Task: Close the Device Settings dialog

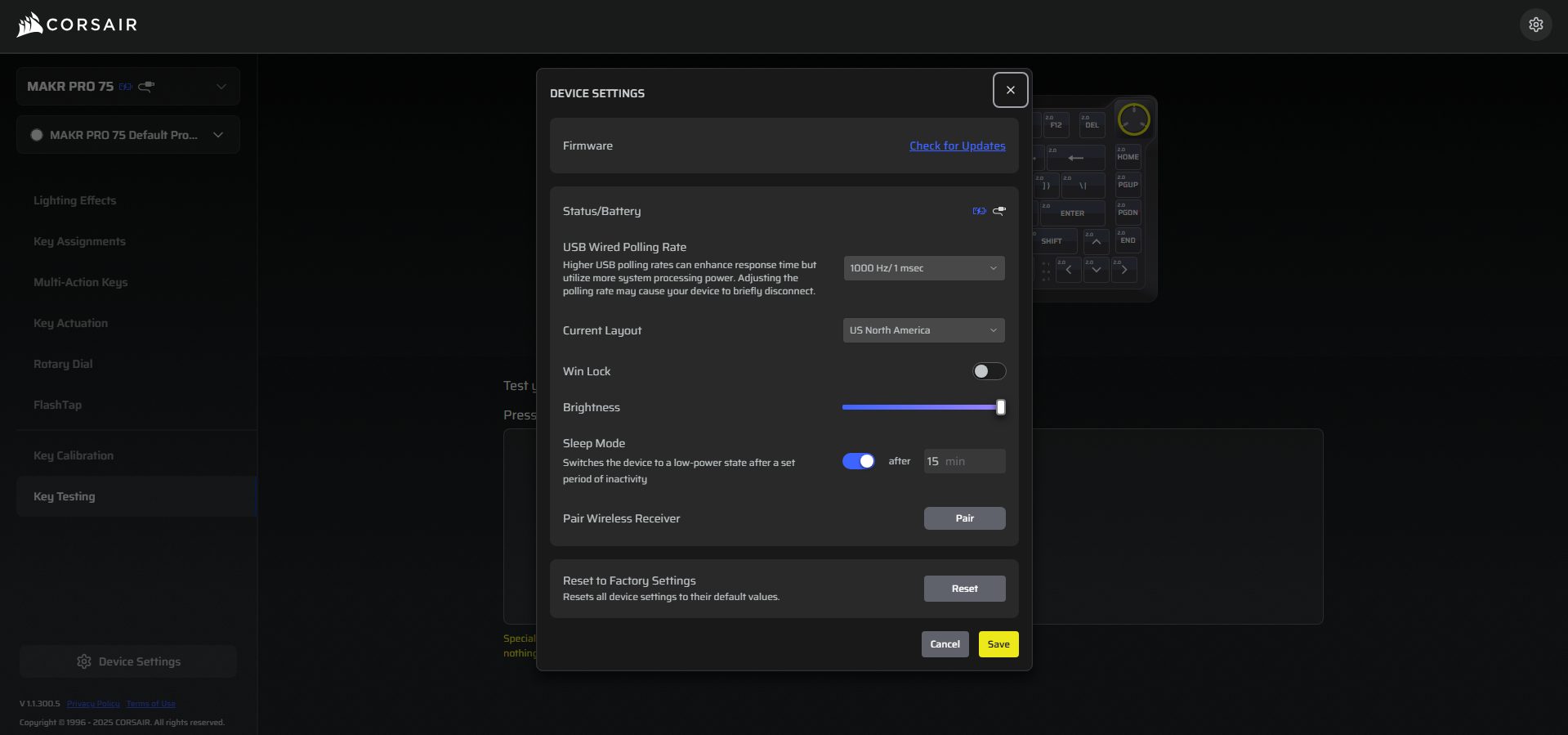Action: (1010, 90)
